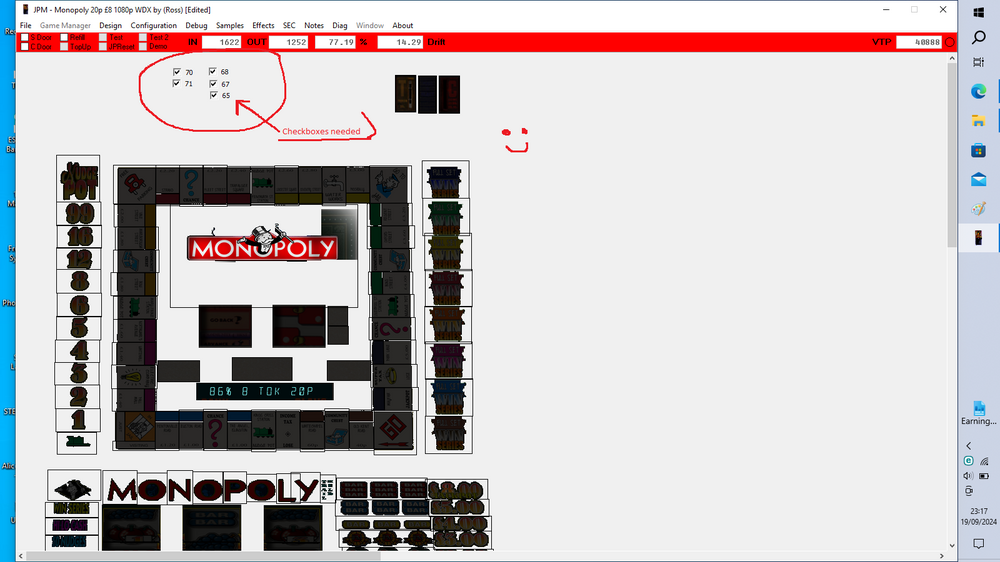
Task: Launch Microsoft Edge from the taskbar
Action: point(979,91)
